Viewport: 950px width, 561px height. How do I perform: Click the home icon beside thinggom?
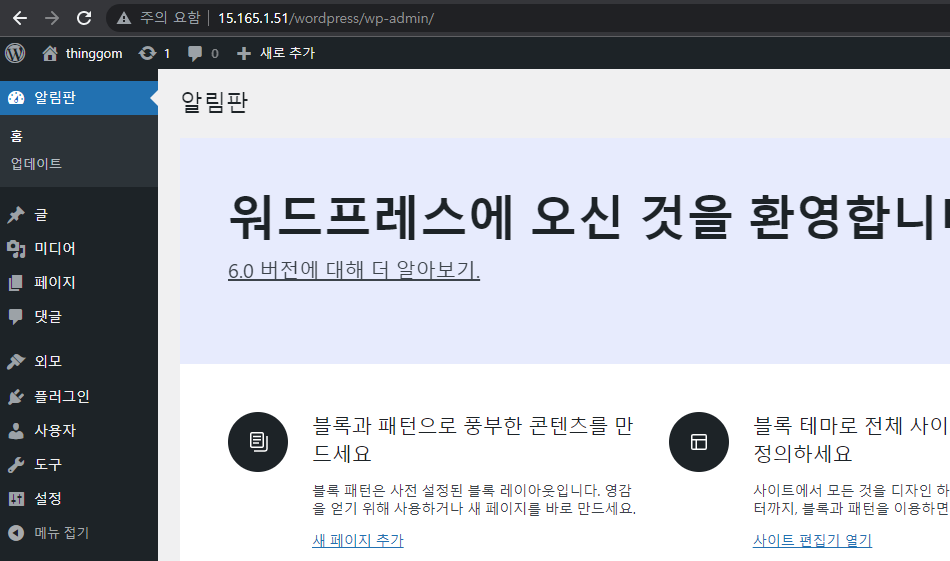tap(50, 53)
